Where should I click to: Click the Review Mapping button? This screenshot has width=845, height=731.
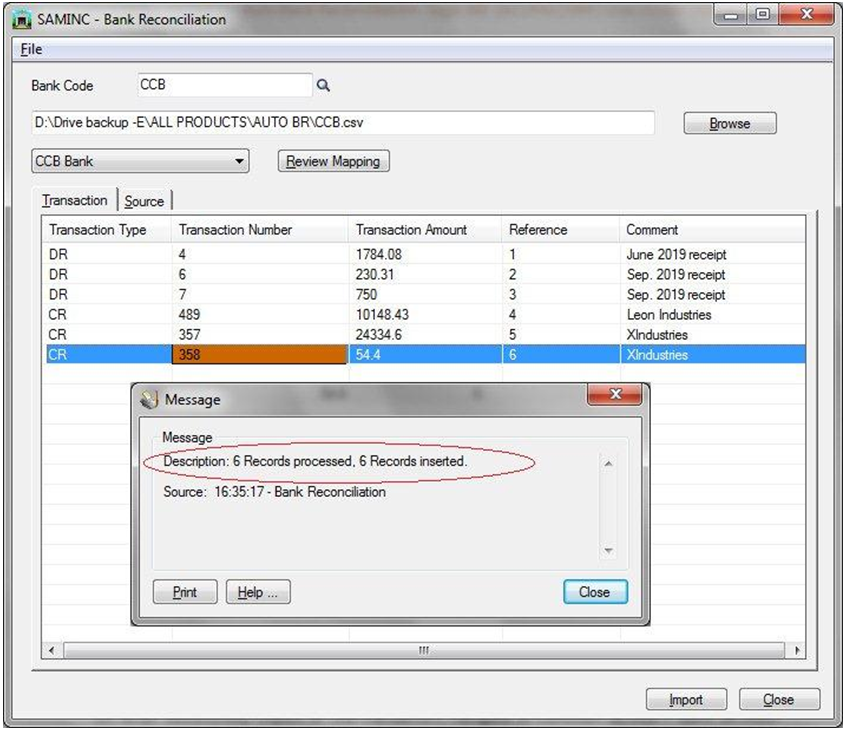[x=333, y=161]
